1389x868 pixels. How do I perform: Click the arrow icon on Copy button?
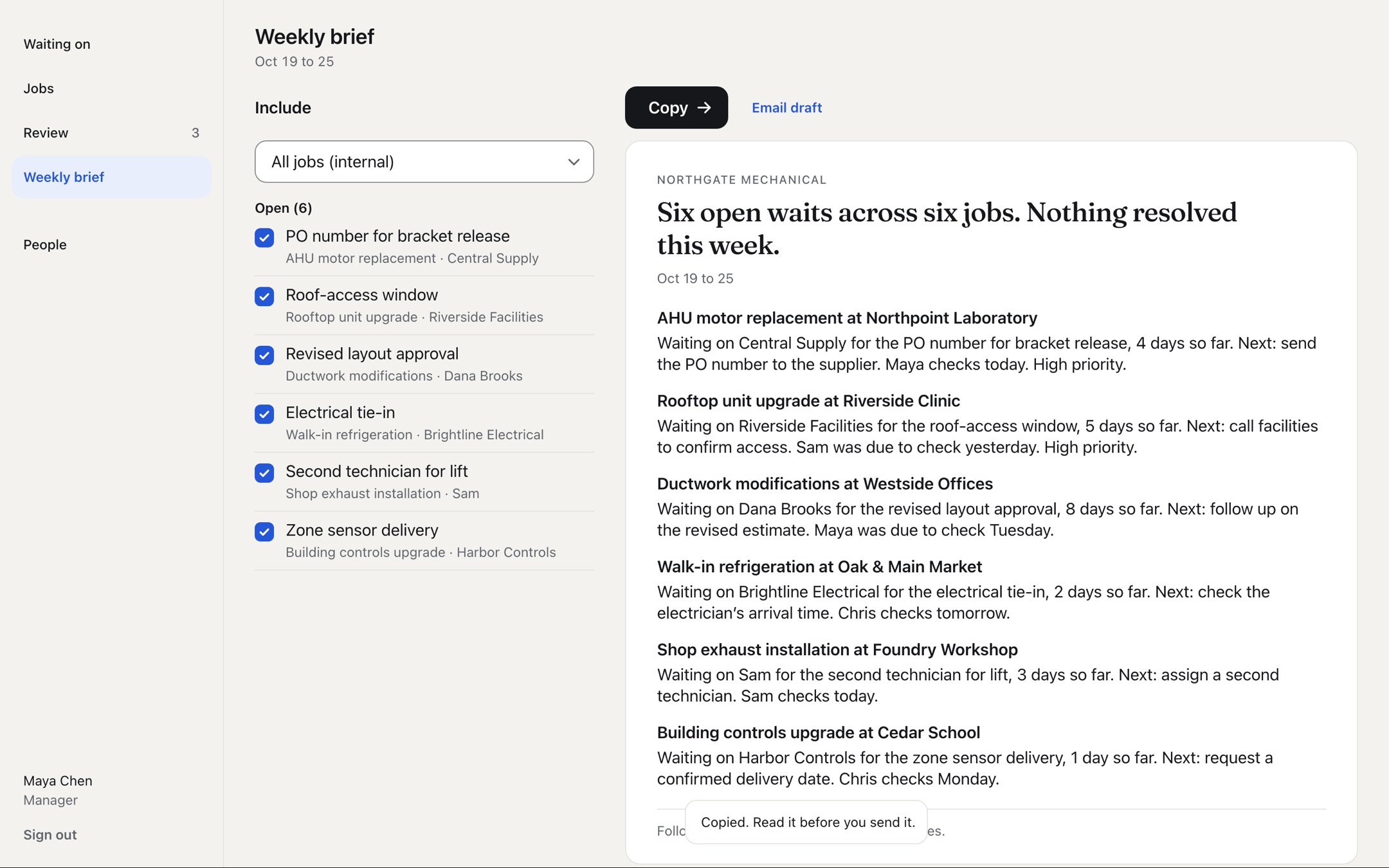(704, 107)
